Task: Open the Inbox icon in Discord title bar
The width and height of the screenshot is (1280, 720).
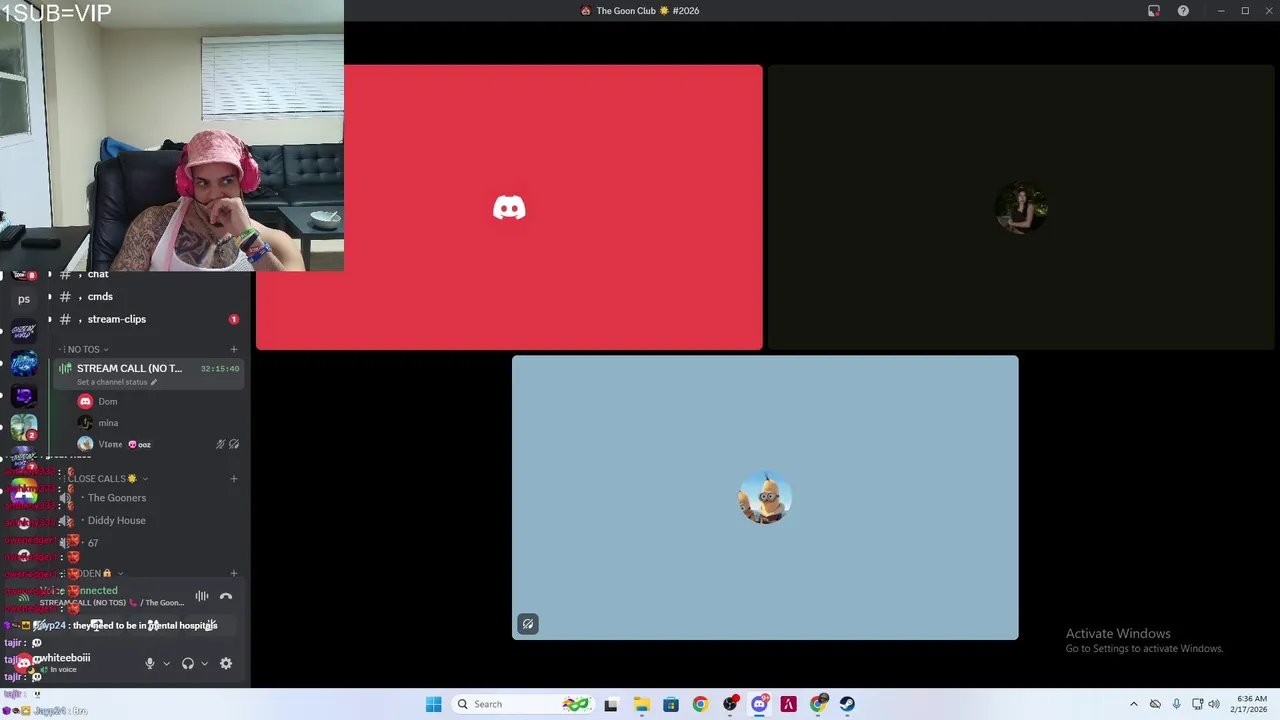Action: 1154,11
